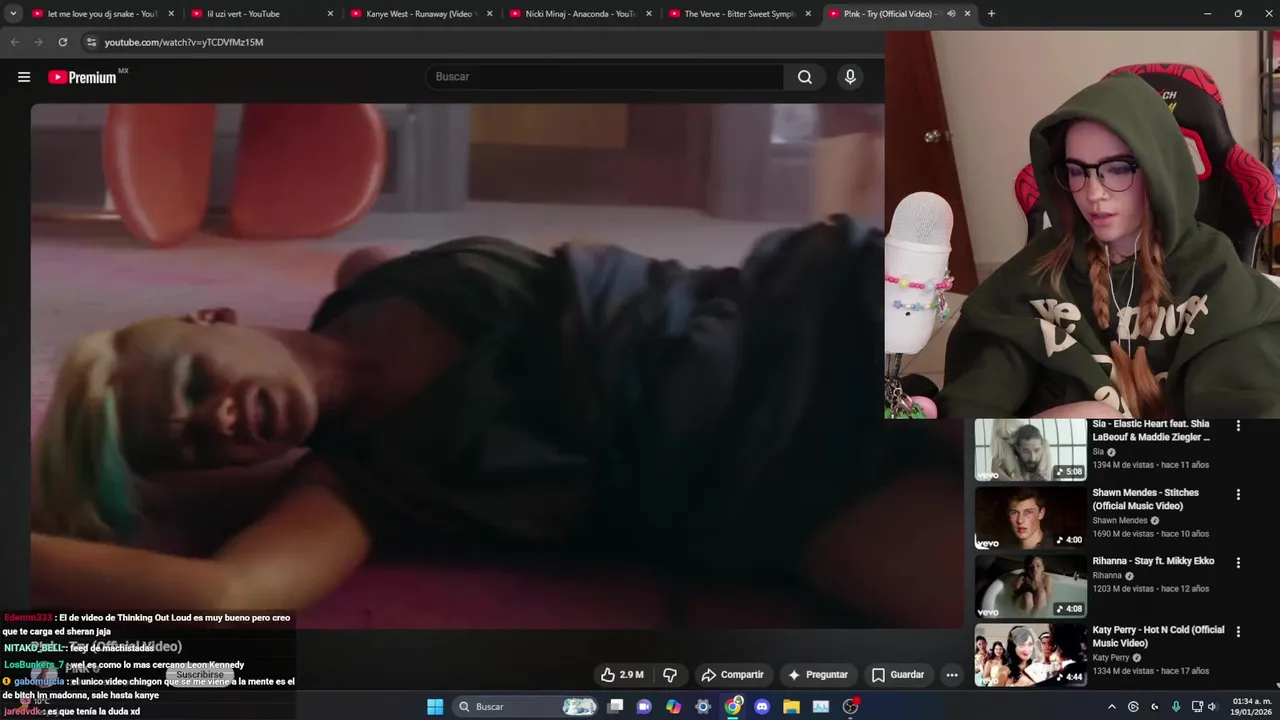Open OBS Studio icon on taskbar
1280x720 pixels.
pyautogui.click(x=850, y=707)
